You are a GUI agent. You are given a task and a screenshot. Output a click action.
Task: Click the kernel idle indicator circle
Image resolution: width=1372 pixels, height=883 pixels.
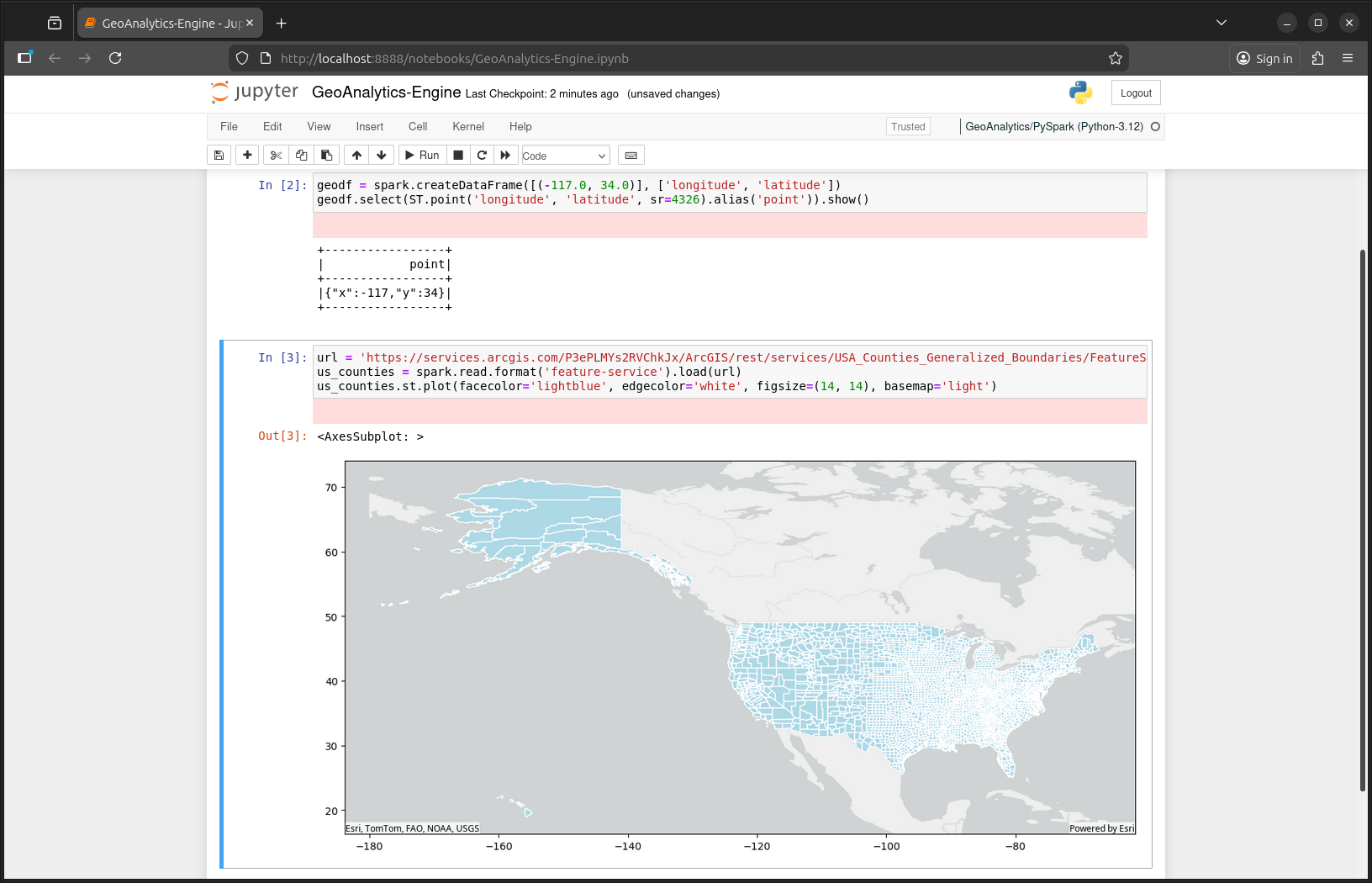(1155, 126)
